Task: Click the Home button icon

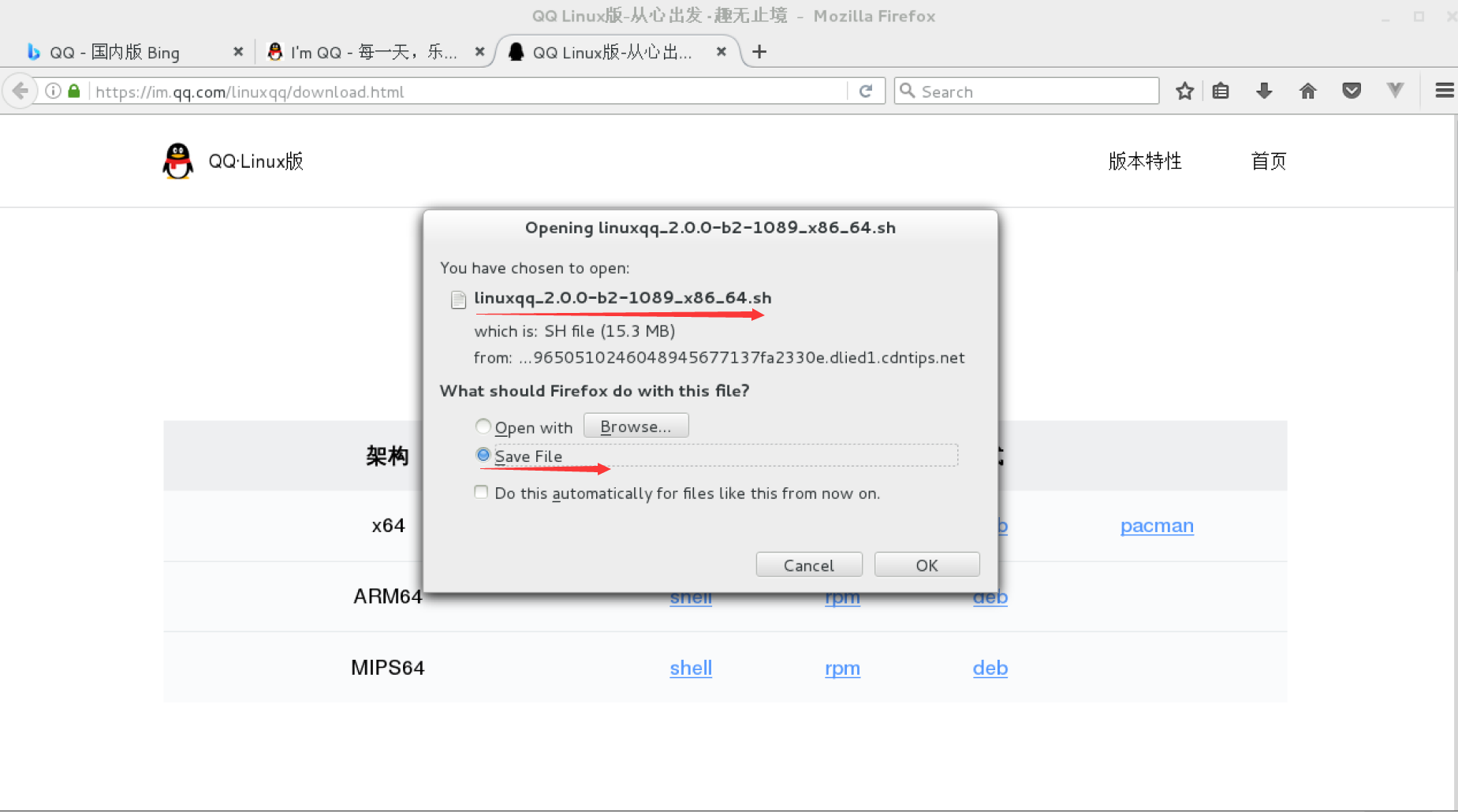Action: 1308,91
